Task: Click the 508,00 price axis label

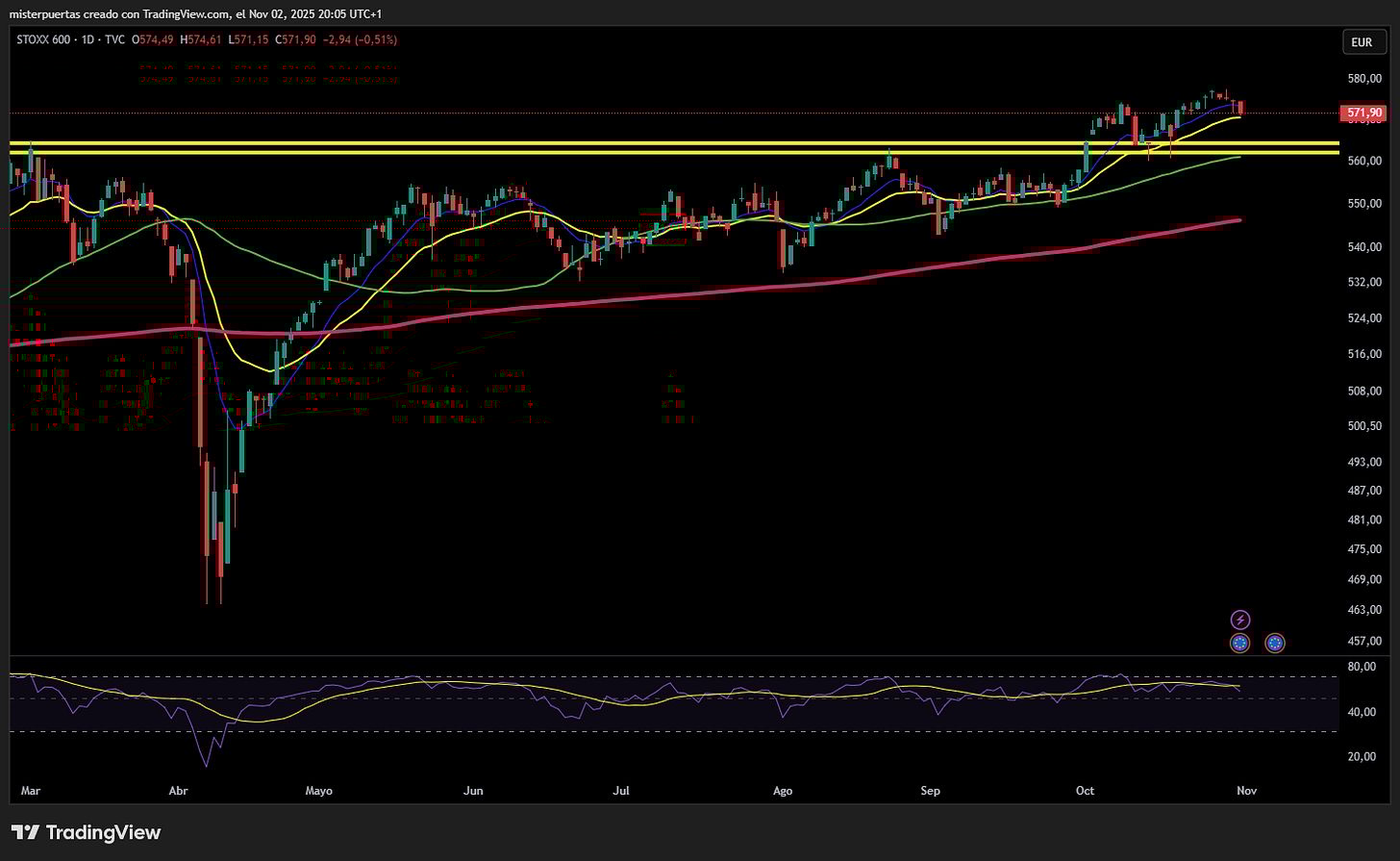Action: (1364, 391)
